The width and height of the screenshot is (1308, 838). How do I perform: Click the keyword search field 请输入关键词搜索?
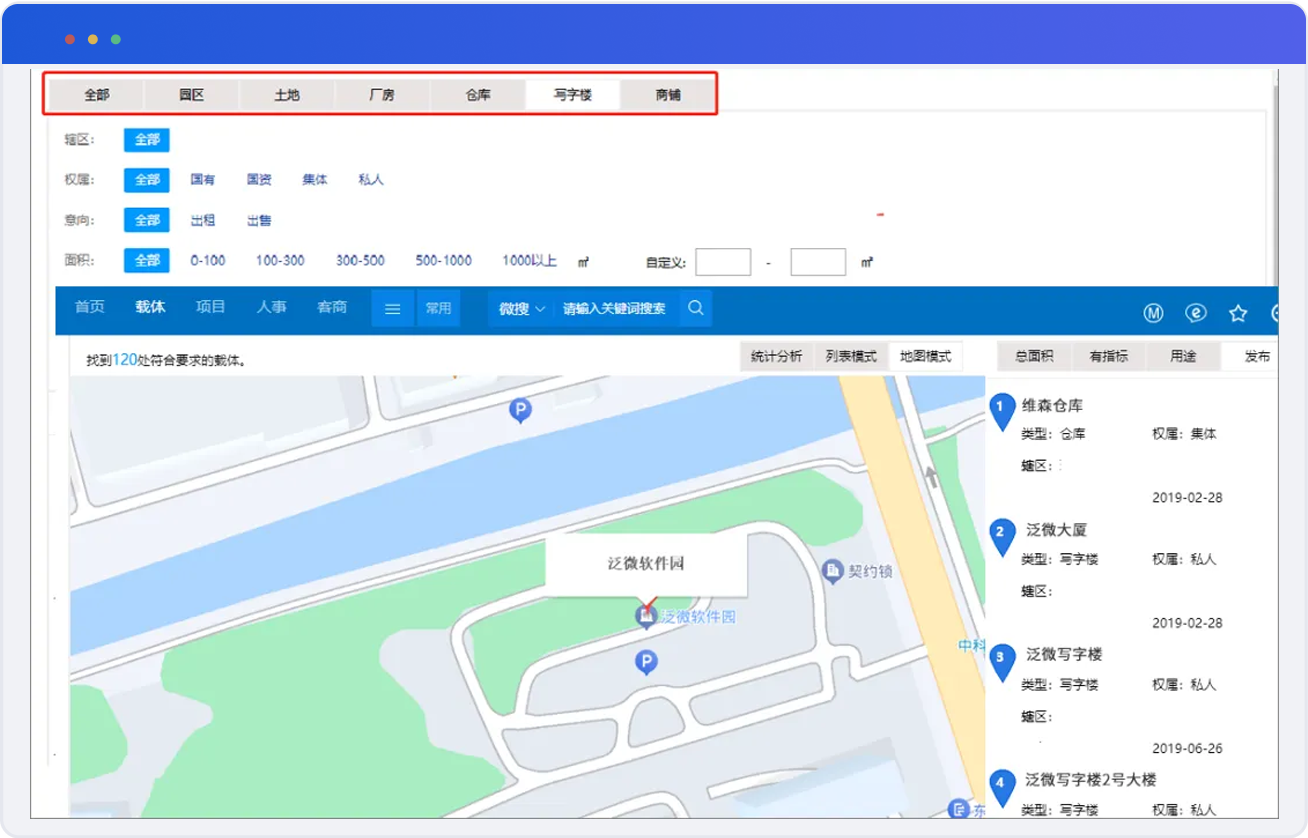click(x=614, y=309)
